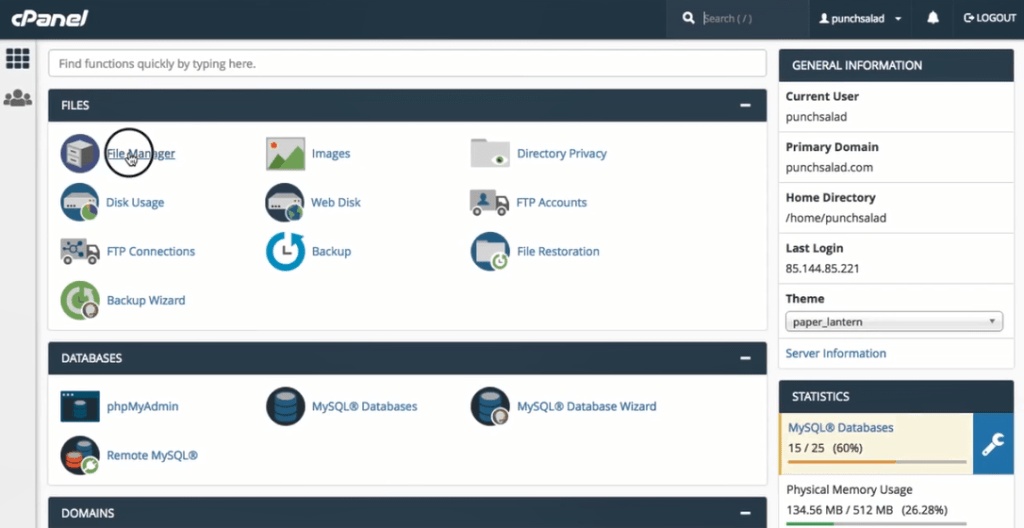Open the MySQL Database Wizard icon
The image size is (1024, 528).
point(490,406)
